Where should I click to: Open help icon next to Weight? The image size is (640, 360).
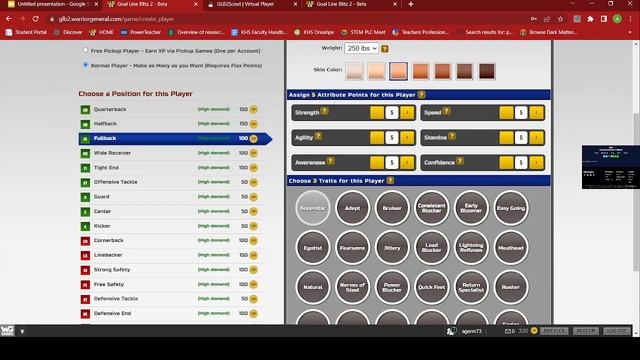[384, 49]
